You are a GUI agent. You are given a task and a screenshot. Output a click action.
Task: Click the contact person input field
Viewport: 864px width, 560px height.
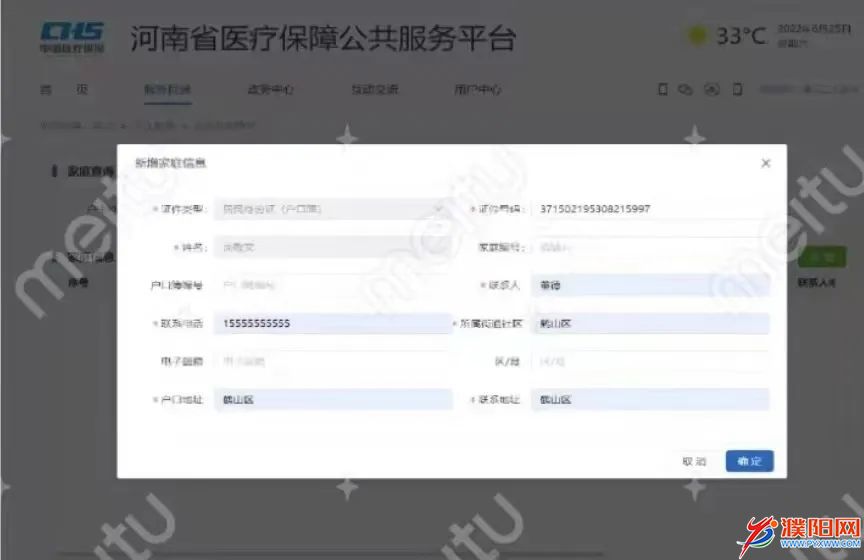[x=650, y=286]
